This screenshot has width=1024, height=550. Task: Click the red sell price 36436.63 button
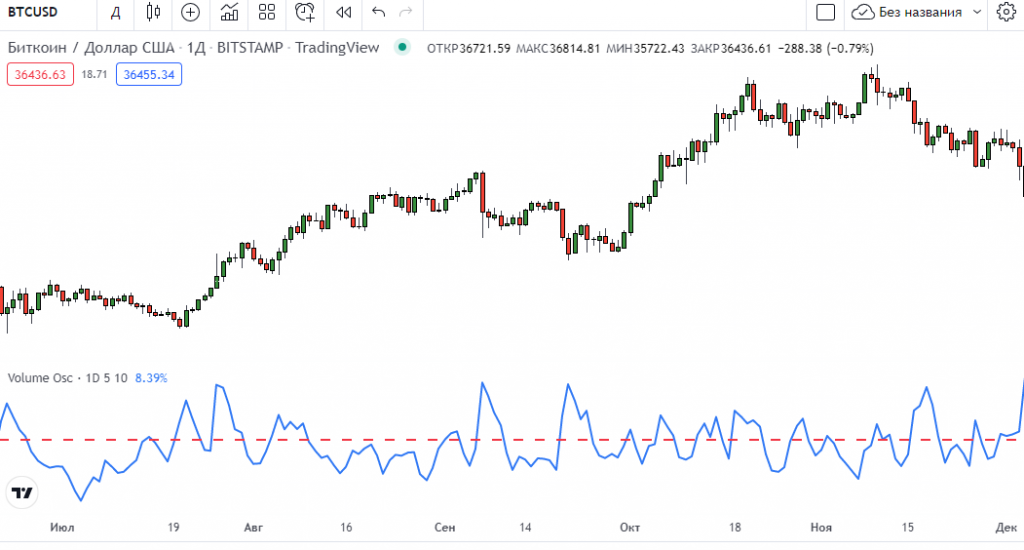pos(40,74)
